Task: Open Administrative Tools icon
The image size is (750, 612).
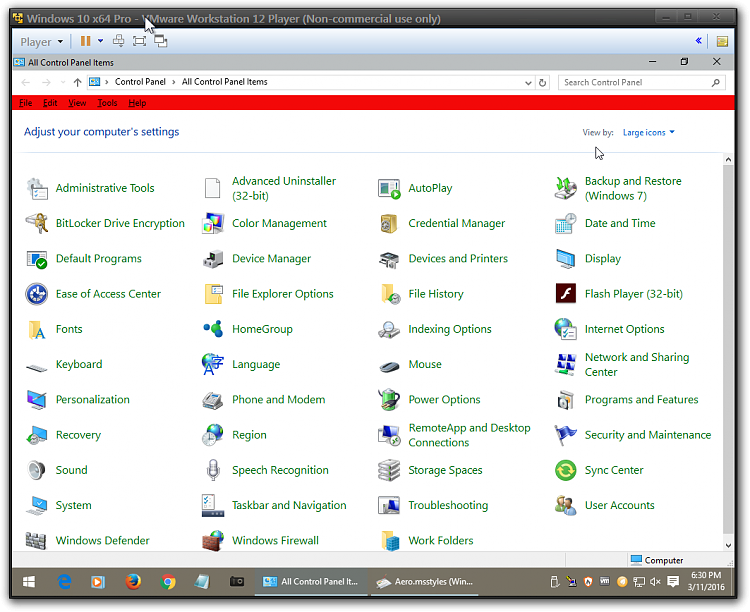Action: [37, 189]
